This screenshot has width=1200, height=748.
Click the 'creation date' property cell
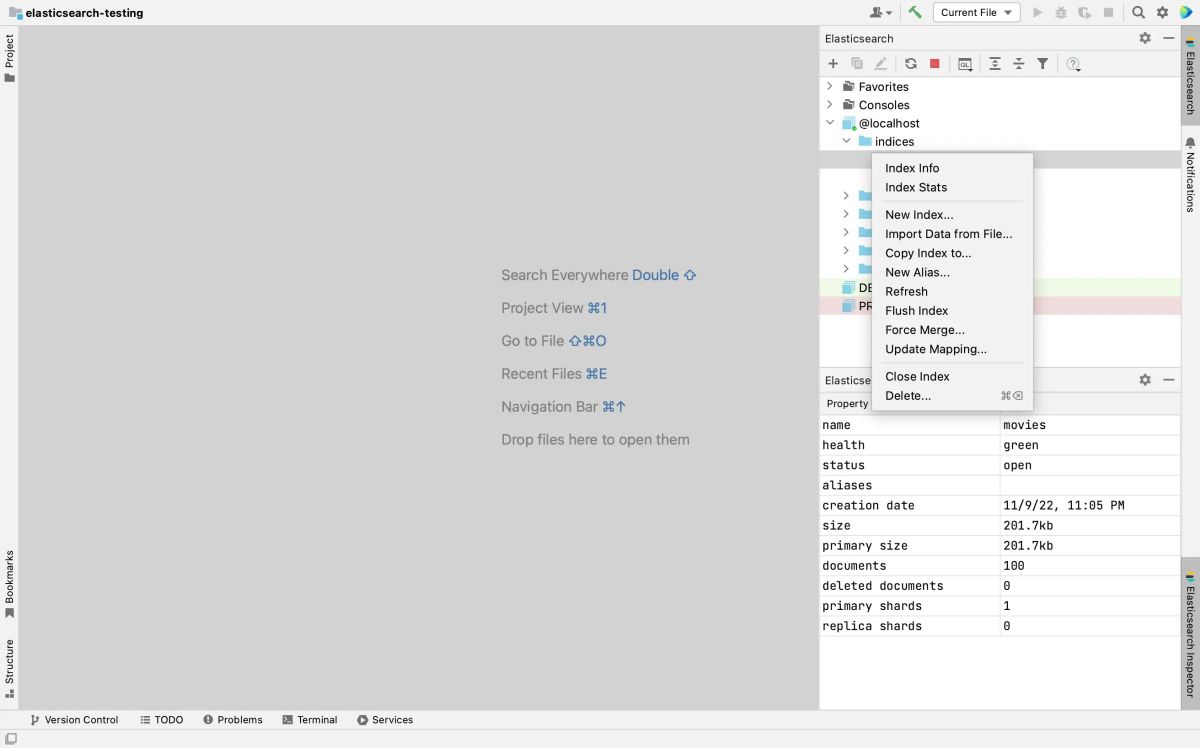[x=910, y=505]
